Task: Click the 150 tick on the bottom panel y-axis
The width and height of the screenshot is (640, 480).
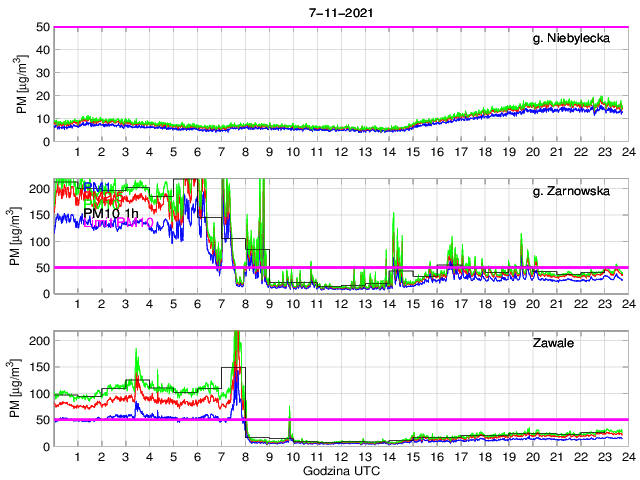Action: (x=37, y=367)
